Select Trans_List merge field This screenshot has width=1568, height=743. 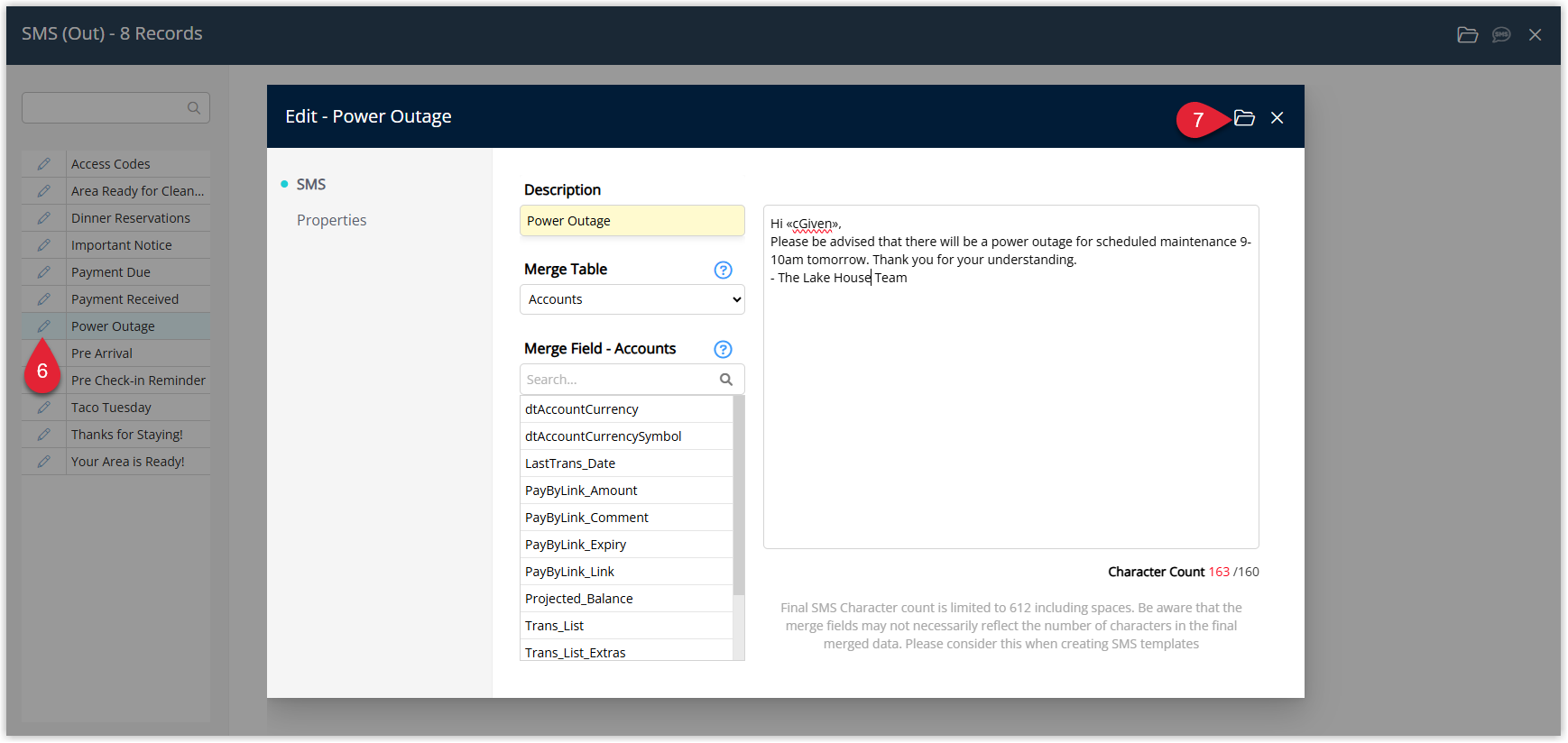(x=626, y=626)
